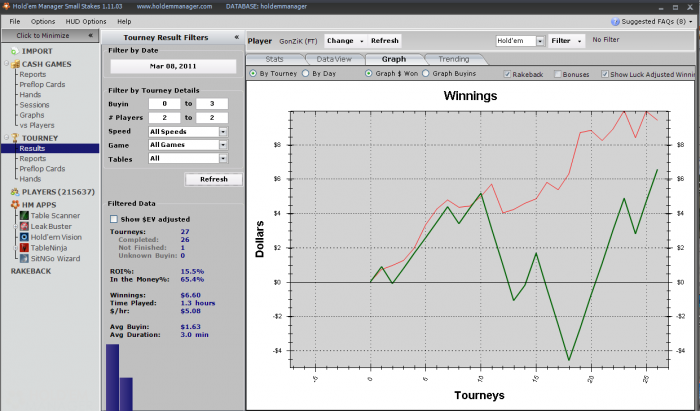Viewport: 700px width, 411px height.
Task: Click the Tourney trophy icon
Action: (15, 138)
